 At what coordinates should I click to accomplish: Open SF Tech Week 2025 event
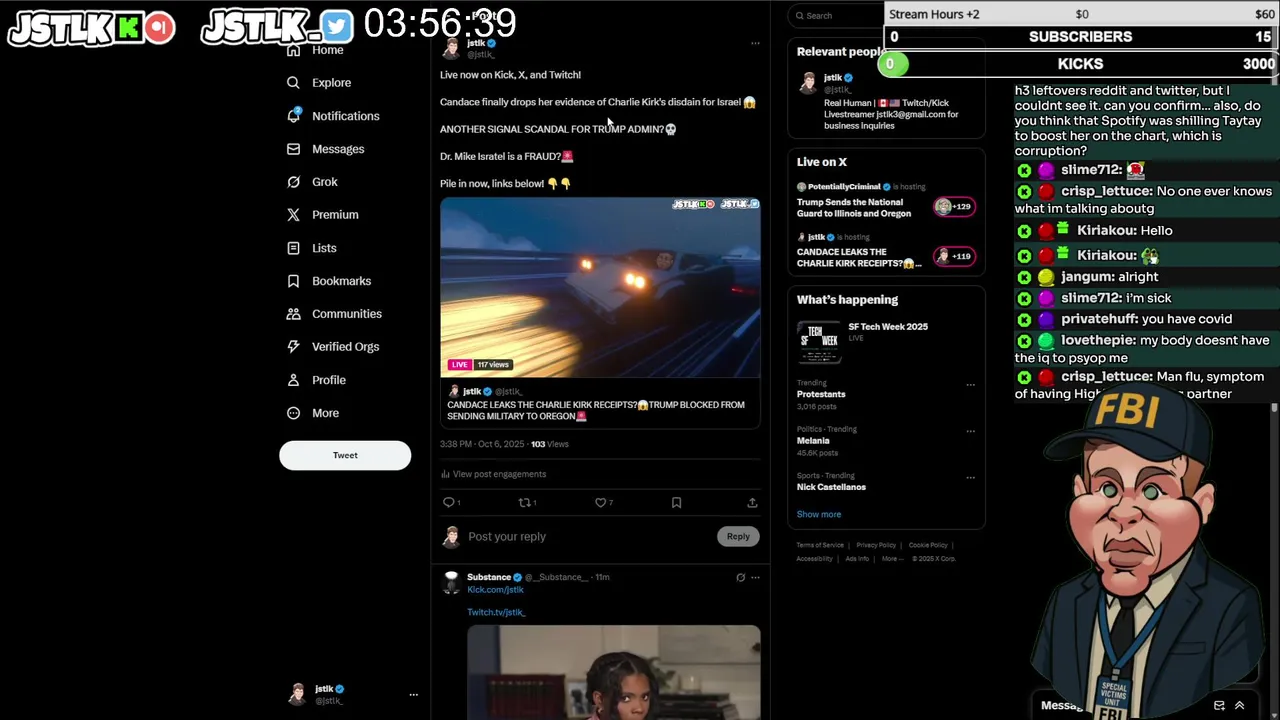[887, 341]
